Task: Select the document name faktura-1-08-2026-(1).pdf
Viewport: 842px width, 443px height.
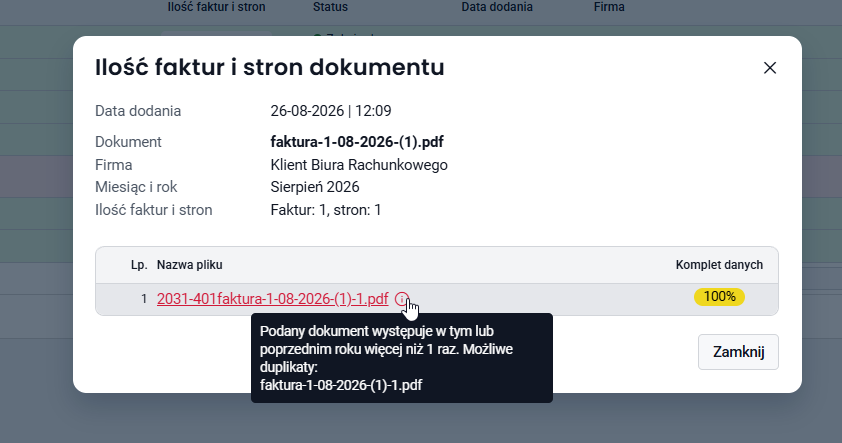Action: pos(357,142)
